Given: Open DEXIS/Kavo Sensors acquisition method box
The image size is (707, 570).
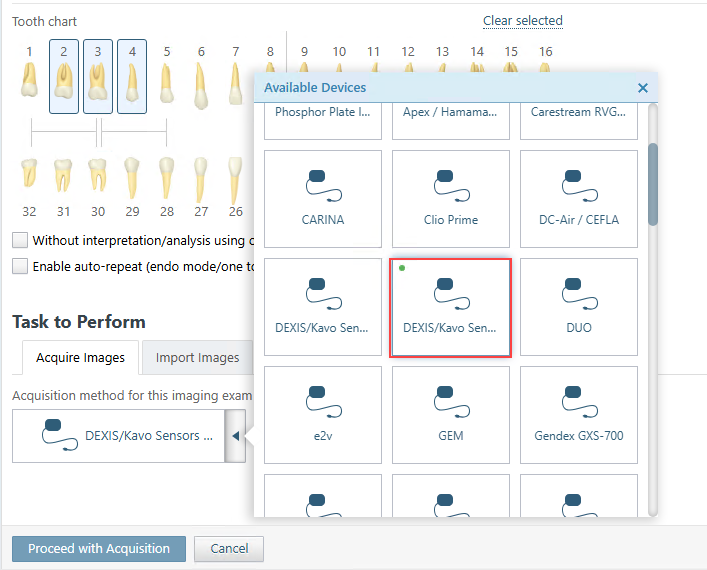Looking at the screenshot, I should click(x=119, y=436).
